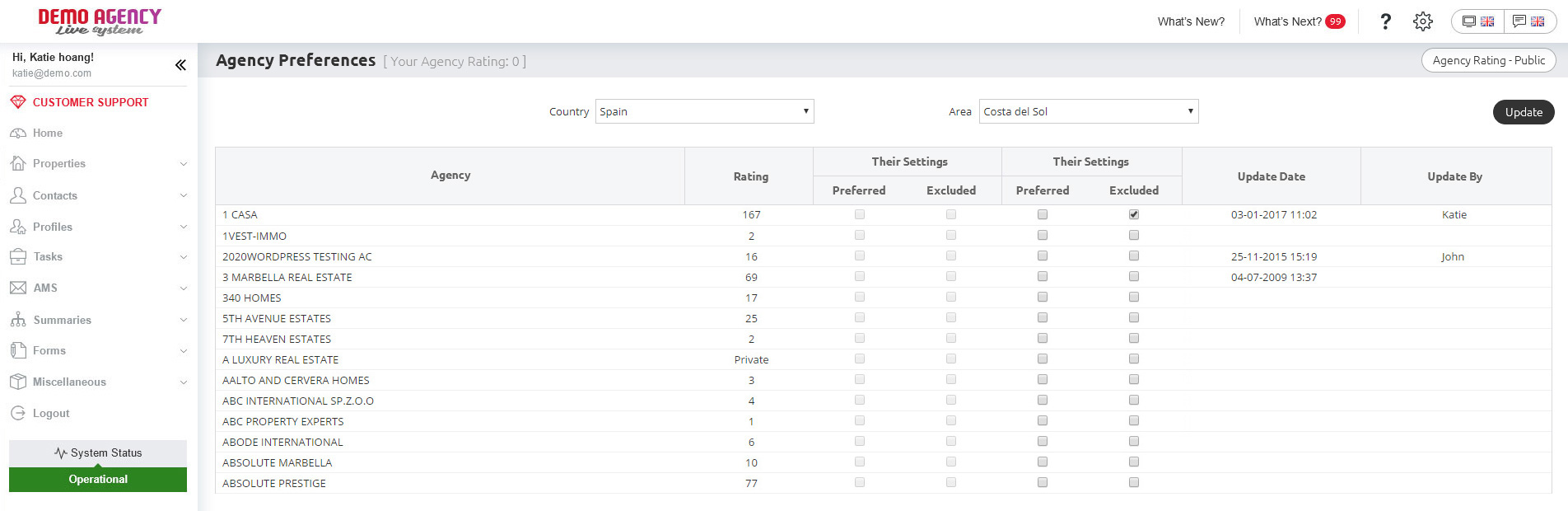Expand the Profiles menu chevron

[184, 227]
